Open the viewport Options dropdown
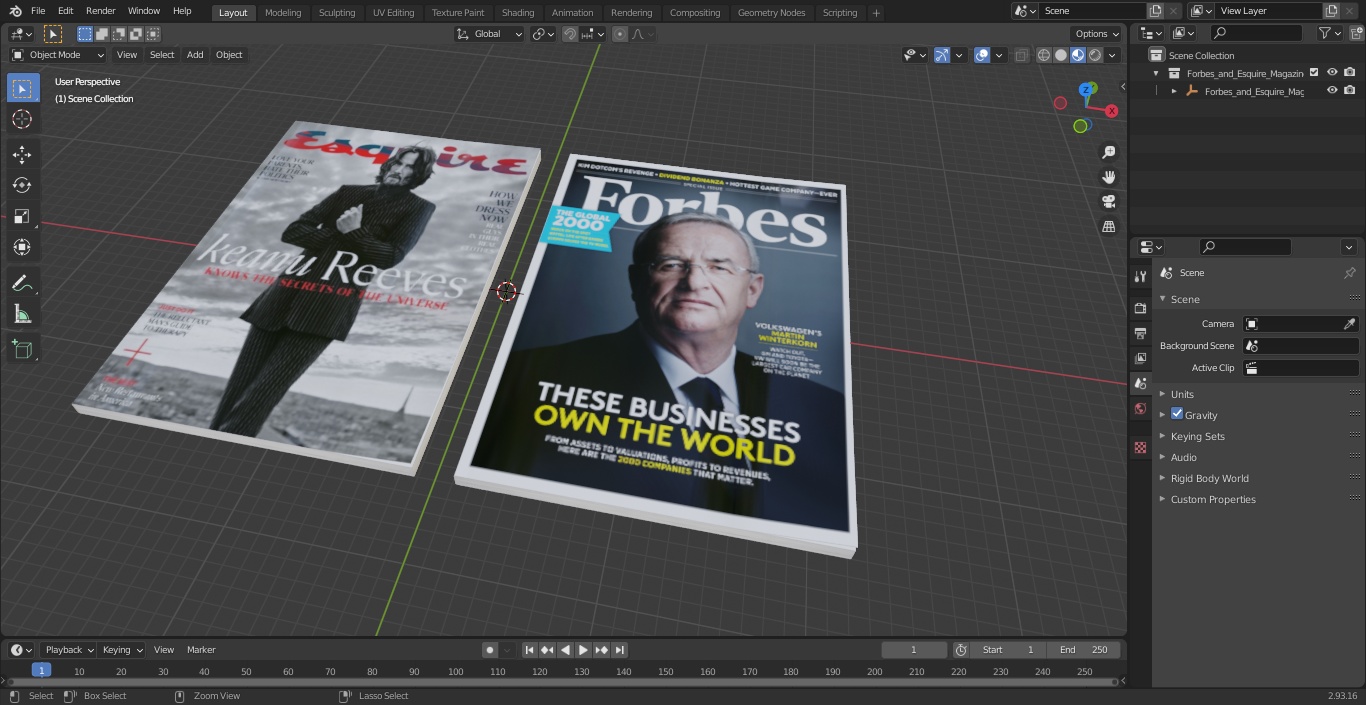Screen dimensions: 1366x705 pos(1097,34)
